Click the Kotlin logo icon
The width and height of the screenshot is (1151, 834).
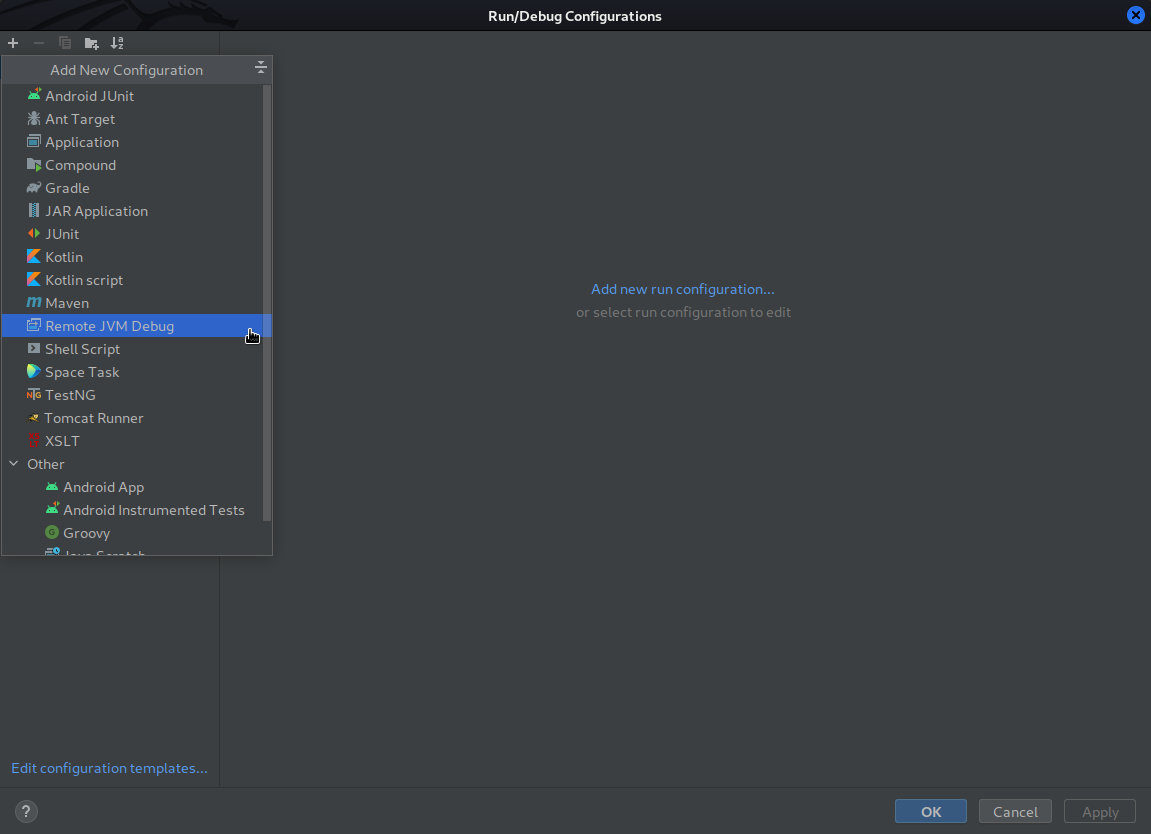click(x=34, y=256)
